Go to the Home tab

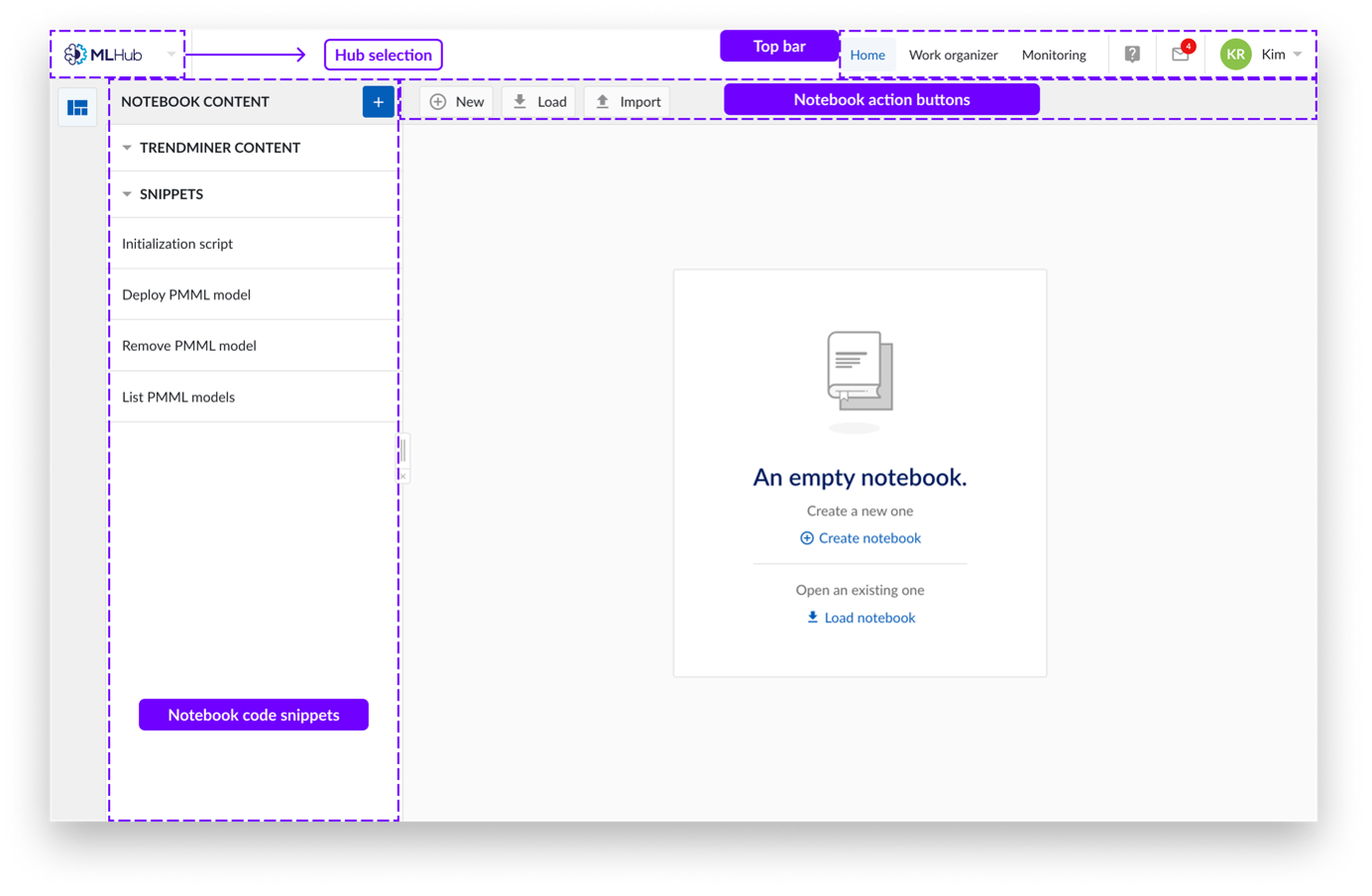coord(867,56)
